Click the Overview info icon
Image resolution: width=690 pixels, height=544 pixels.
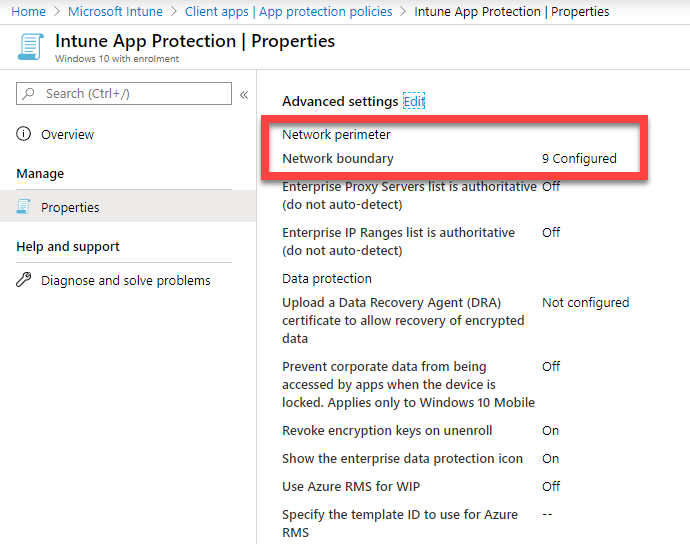pyautogui.click(x=24, y=134)
